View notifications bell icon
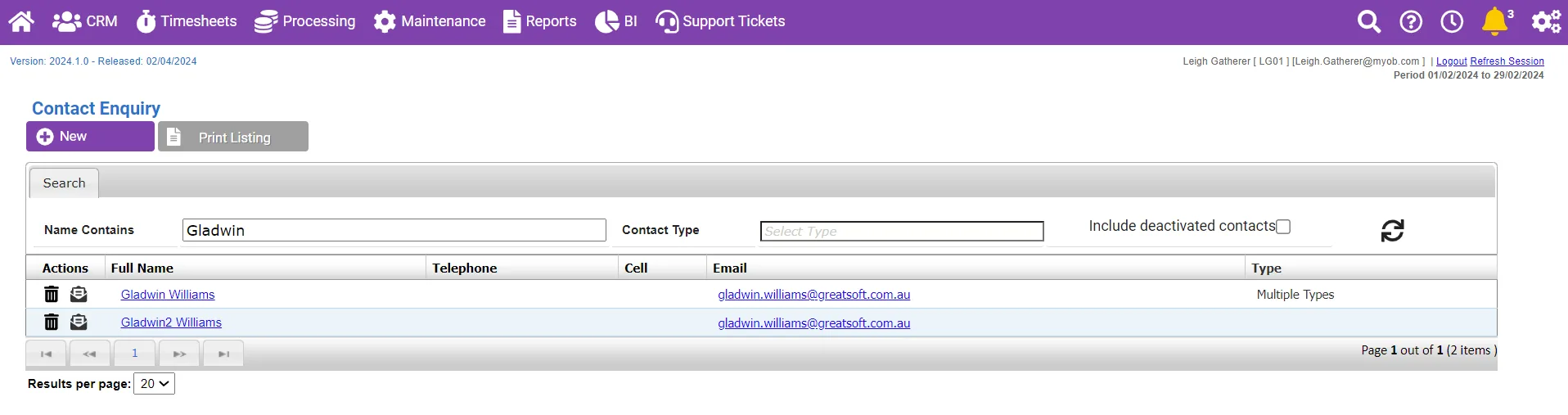 click(1495, 21)
